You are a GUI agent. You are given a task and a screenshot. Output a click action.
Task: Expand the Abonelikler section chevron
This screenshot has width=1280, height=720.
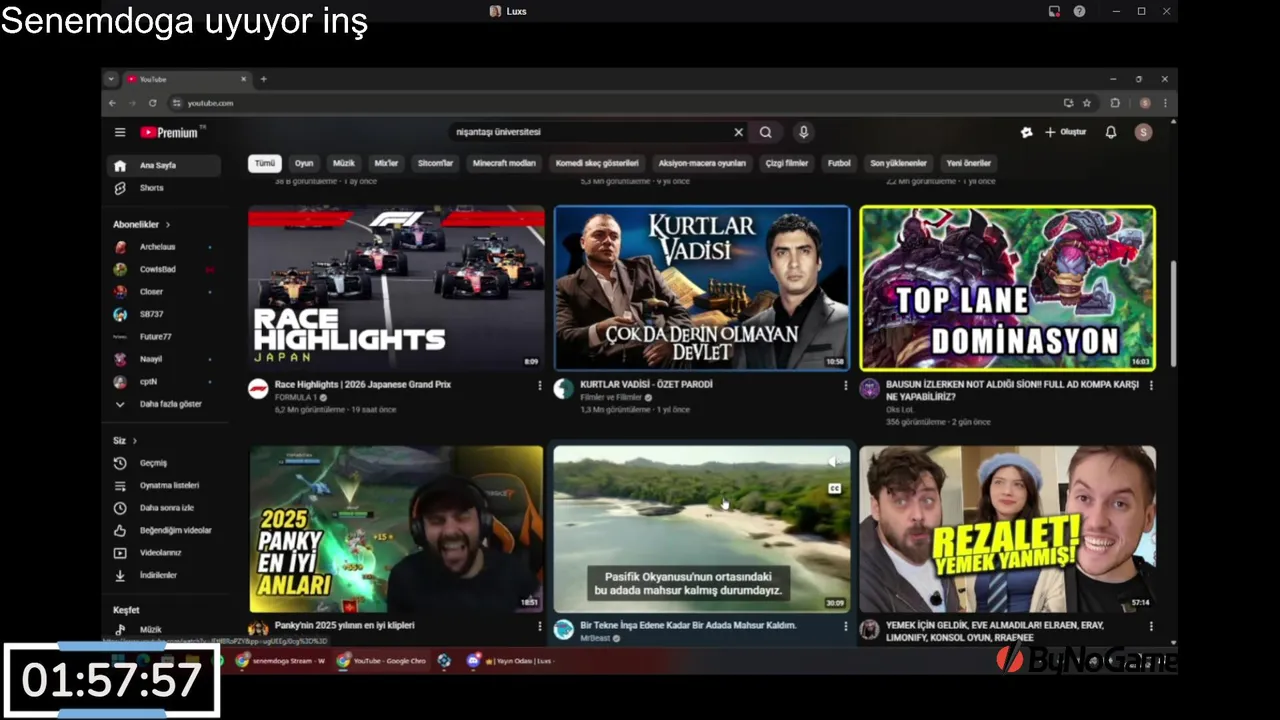(x=168, y=225)
